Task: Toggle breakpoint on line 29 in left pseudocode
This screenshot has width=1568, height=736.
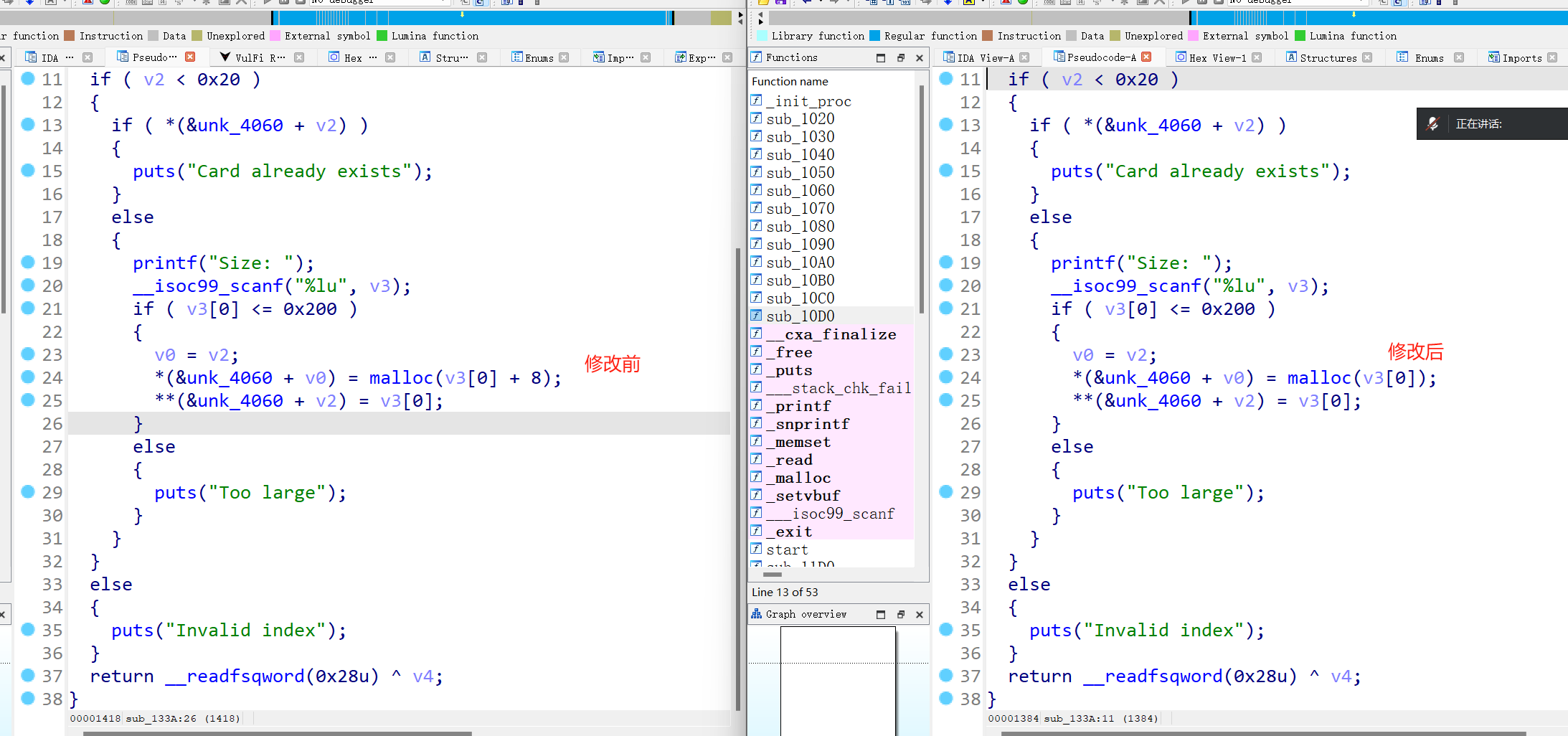Action: 28,491
